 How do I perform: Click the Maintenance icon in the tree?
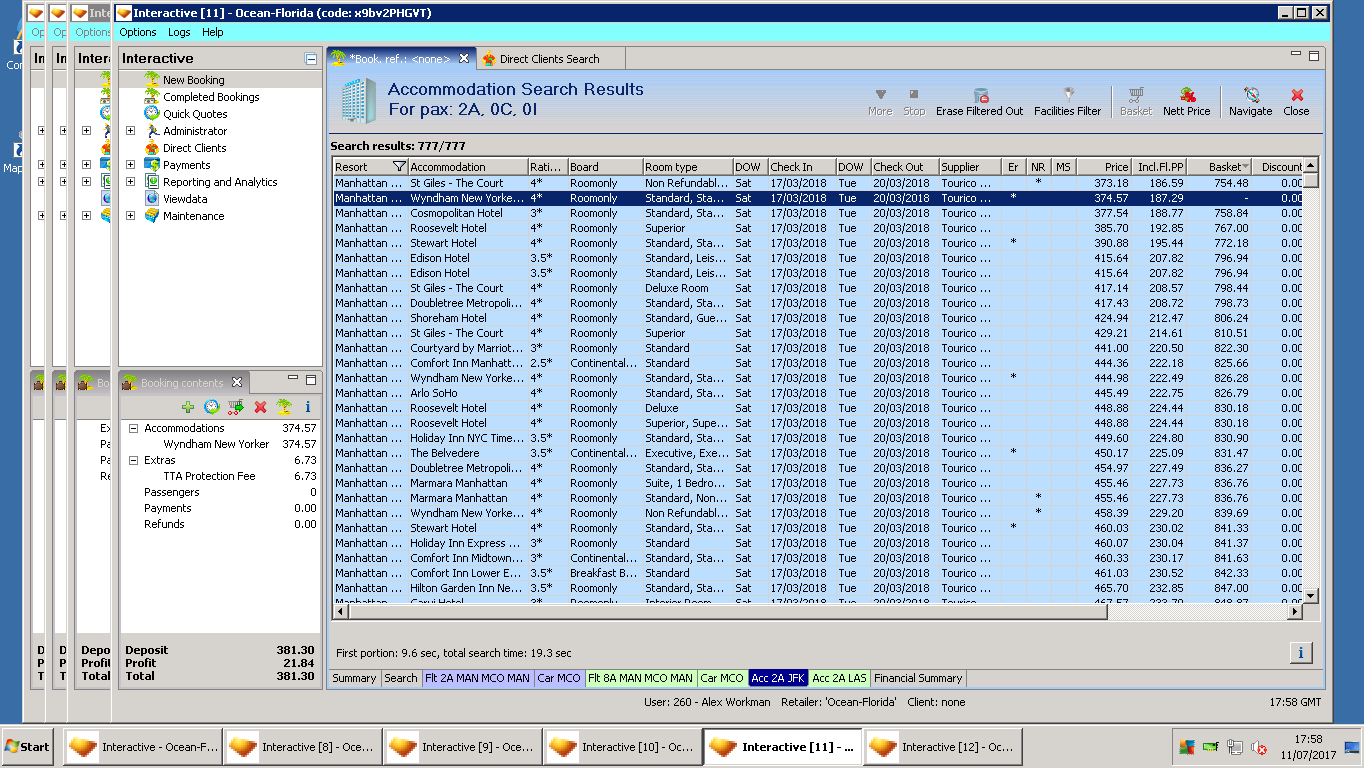tap(152, 216)
